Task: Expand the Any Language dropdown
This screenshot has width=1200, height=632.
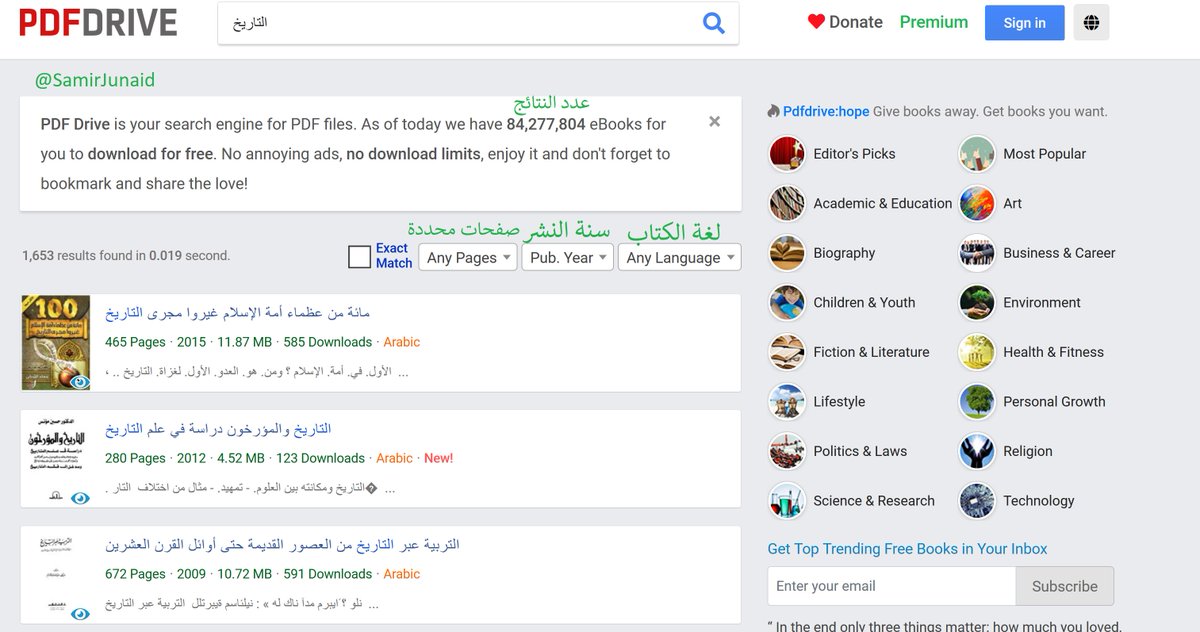Action: coord(680,257)
